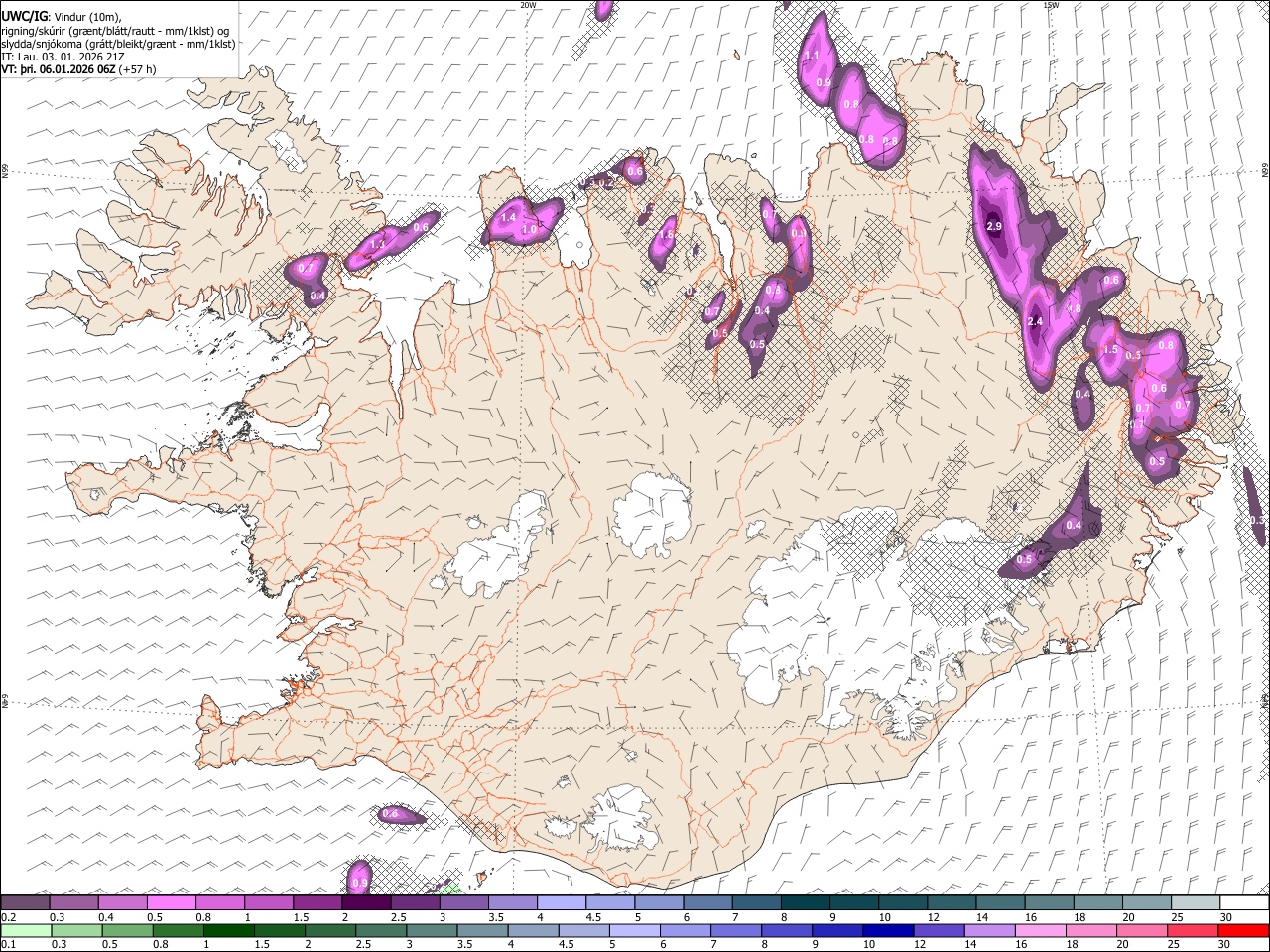The image size is (1270, 952).
Task: Click the 2.9 snowfall maximum value
Action: (995, 227)
